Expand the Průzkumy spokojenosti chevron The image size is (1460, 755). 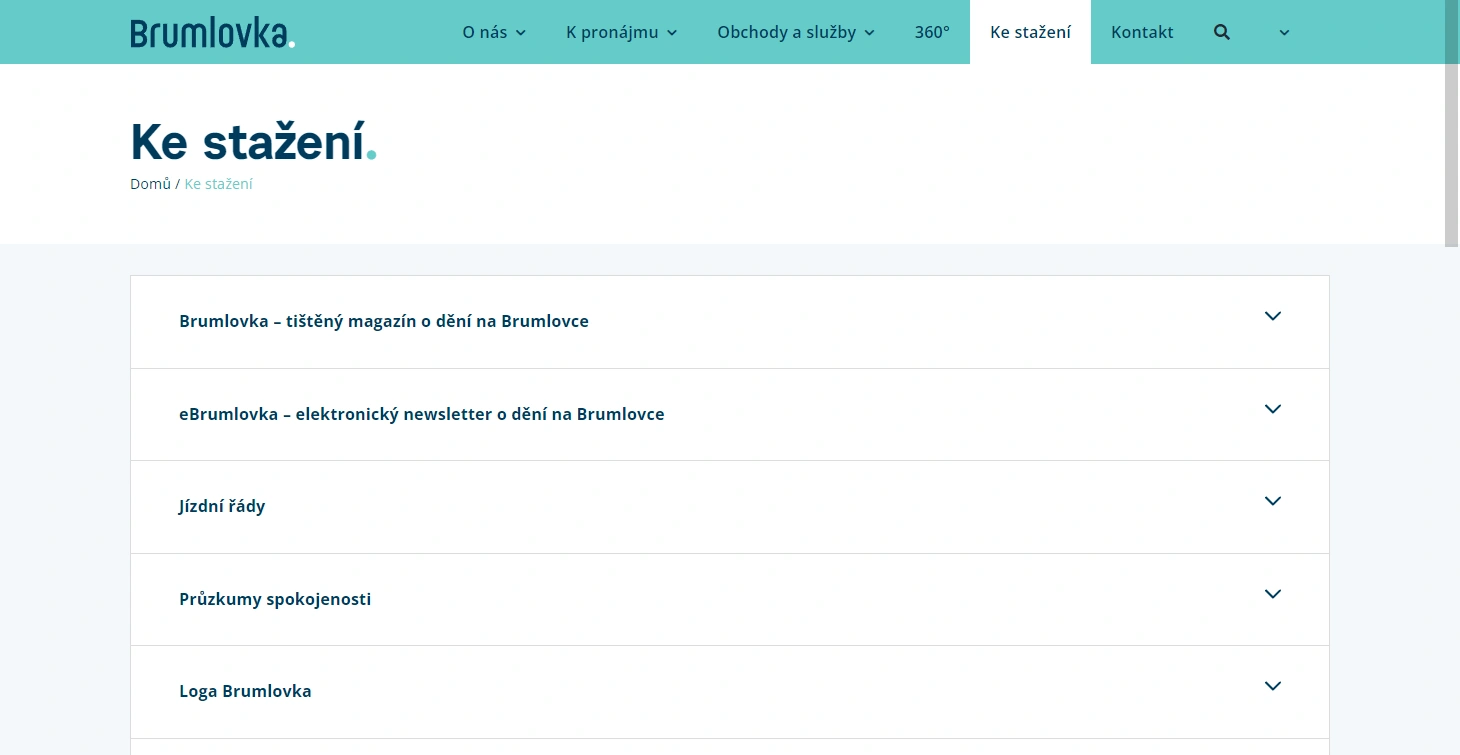point(1273,594)
